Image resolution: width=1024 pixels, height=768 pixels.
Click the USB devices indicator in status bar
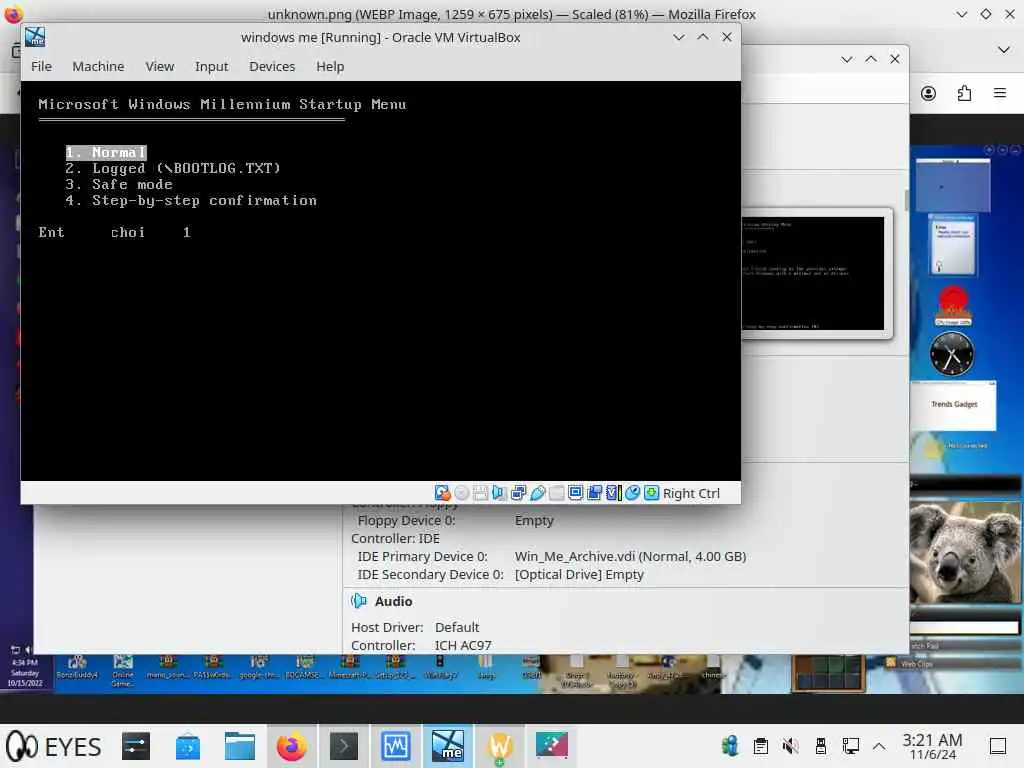click(x=537, y=493)
